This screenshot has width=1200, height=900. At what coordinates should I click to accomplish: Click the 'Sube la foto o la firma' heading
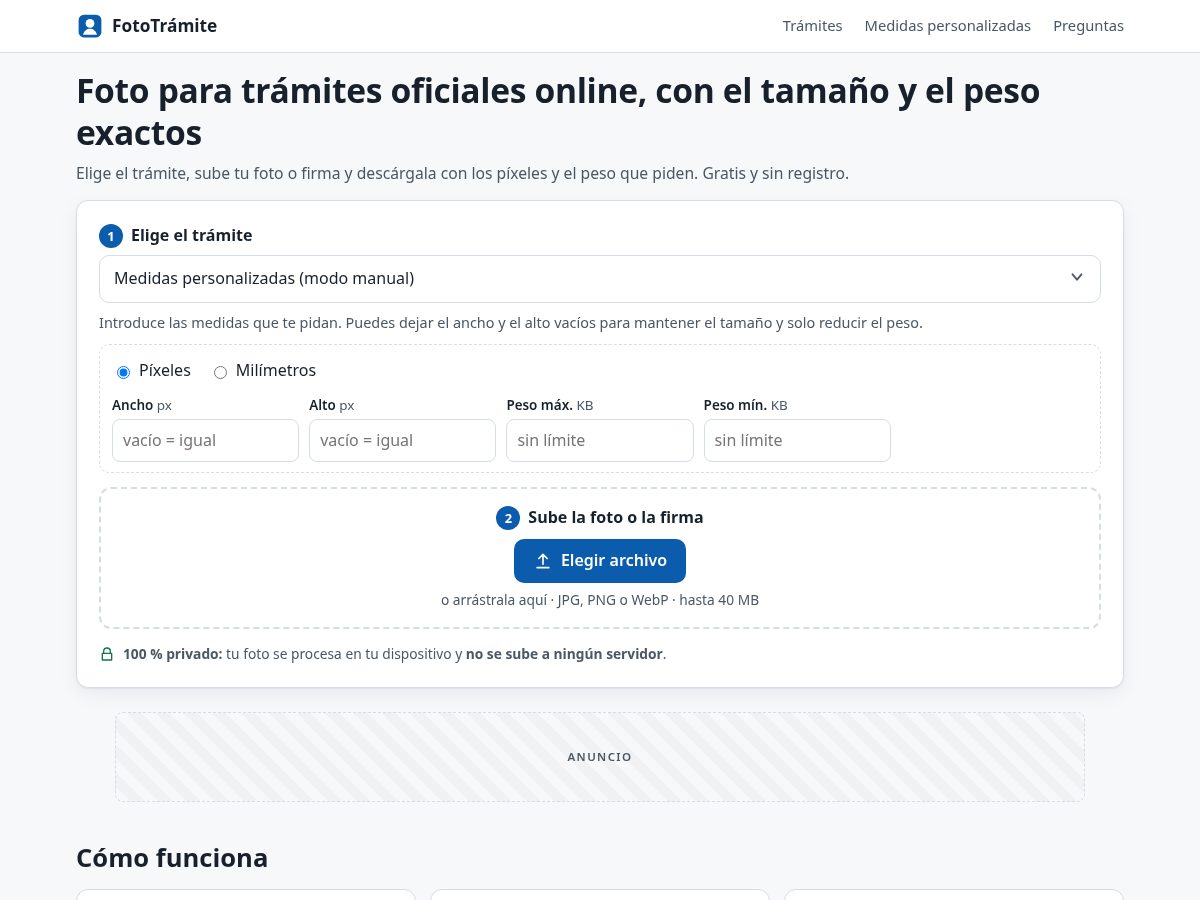(615, 518)
